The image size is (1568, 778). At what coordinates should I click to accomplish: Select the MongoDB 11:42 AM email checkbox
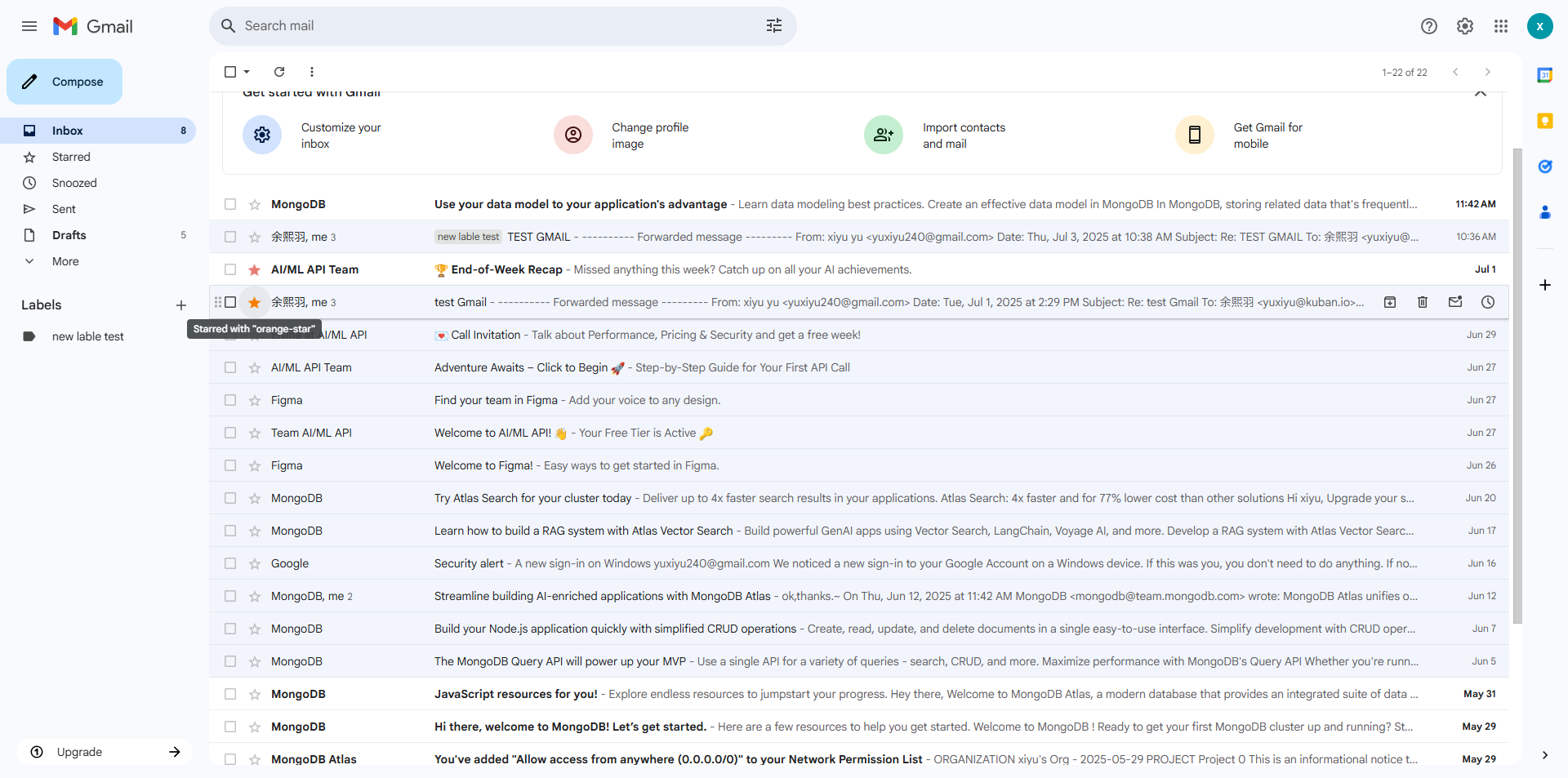(x=230, y=204)
